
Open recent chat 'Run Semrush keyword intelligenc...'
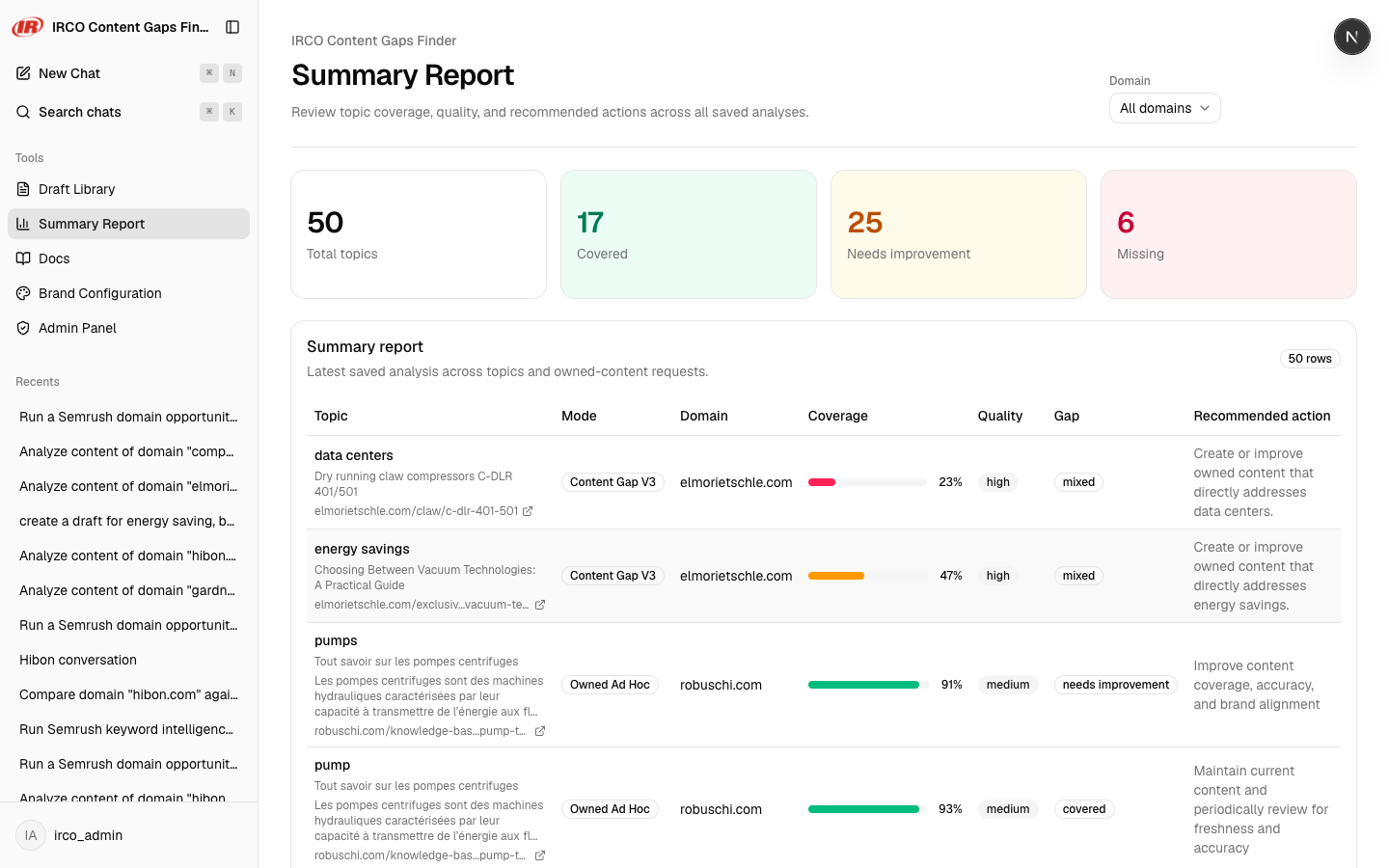pyautogui.click(x=128, y=729)
